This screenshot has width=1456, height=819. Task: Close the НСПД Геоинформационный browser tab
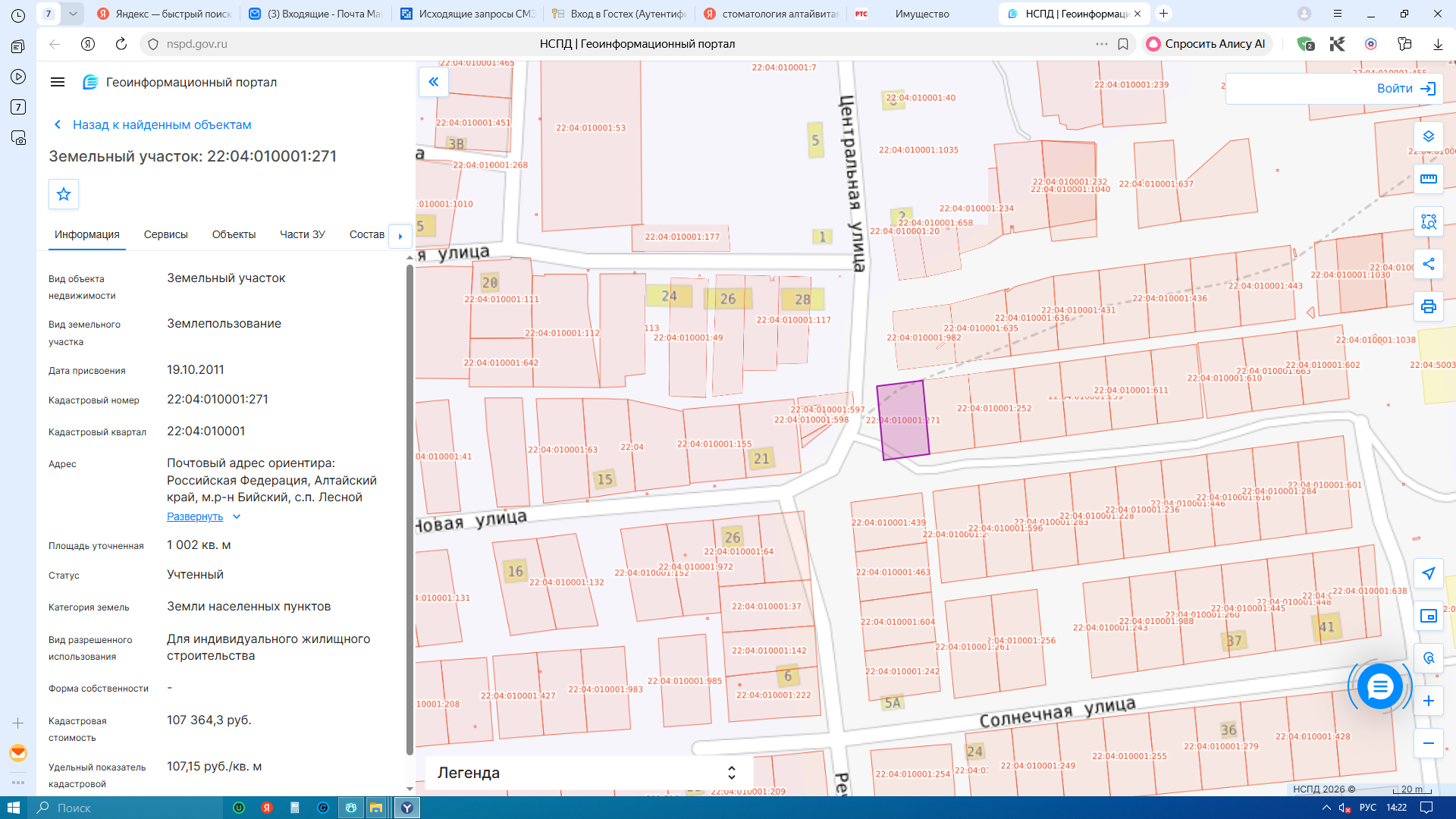[1137, 14]
